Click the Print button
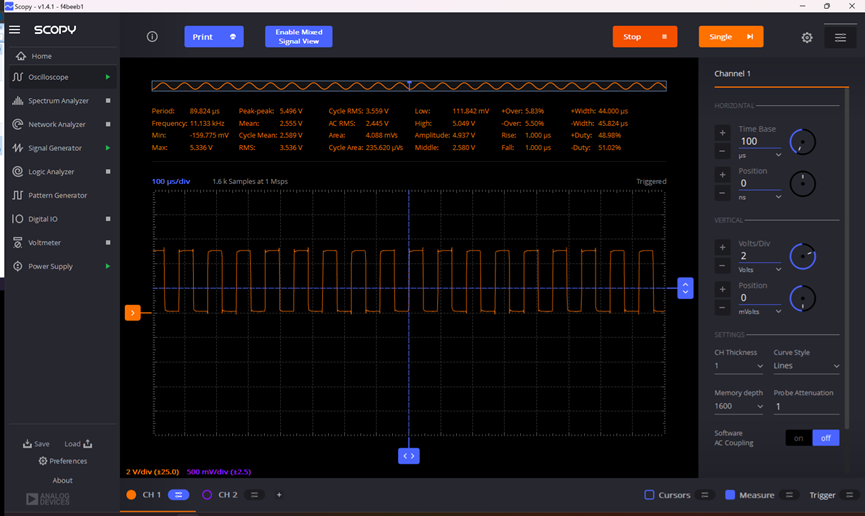The width and height of the screenshot is (865, 516). (x=214, y=36)
